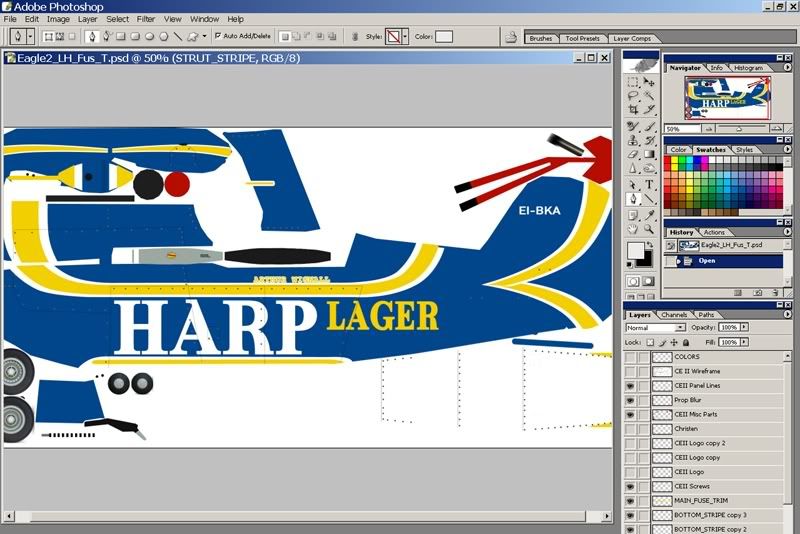Screen dimensions: 800x534
Task: Select the Zoom magnifier tool
Action: click(649, 230)
